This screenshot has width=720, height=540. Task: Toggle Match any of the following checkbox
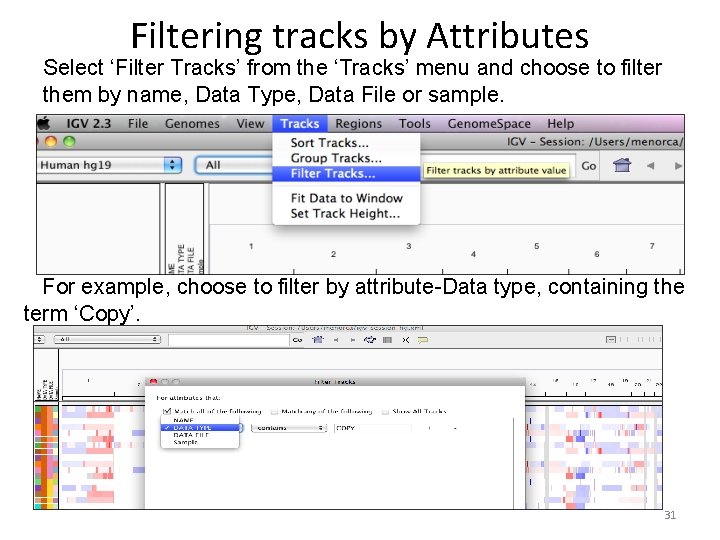pos(274,411)
